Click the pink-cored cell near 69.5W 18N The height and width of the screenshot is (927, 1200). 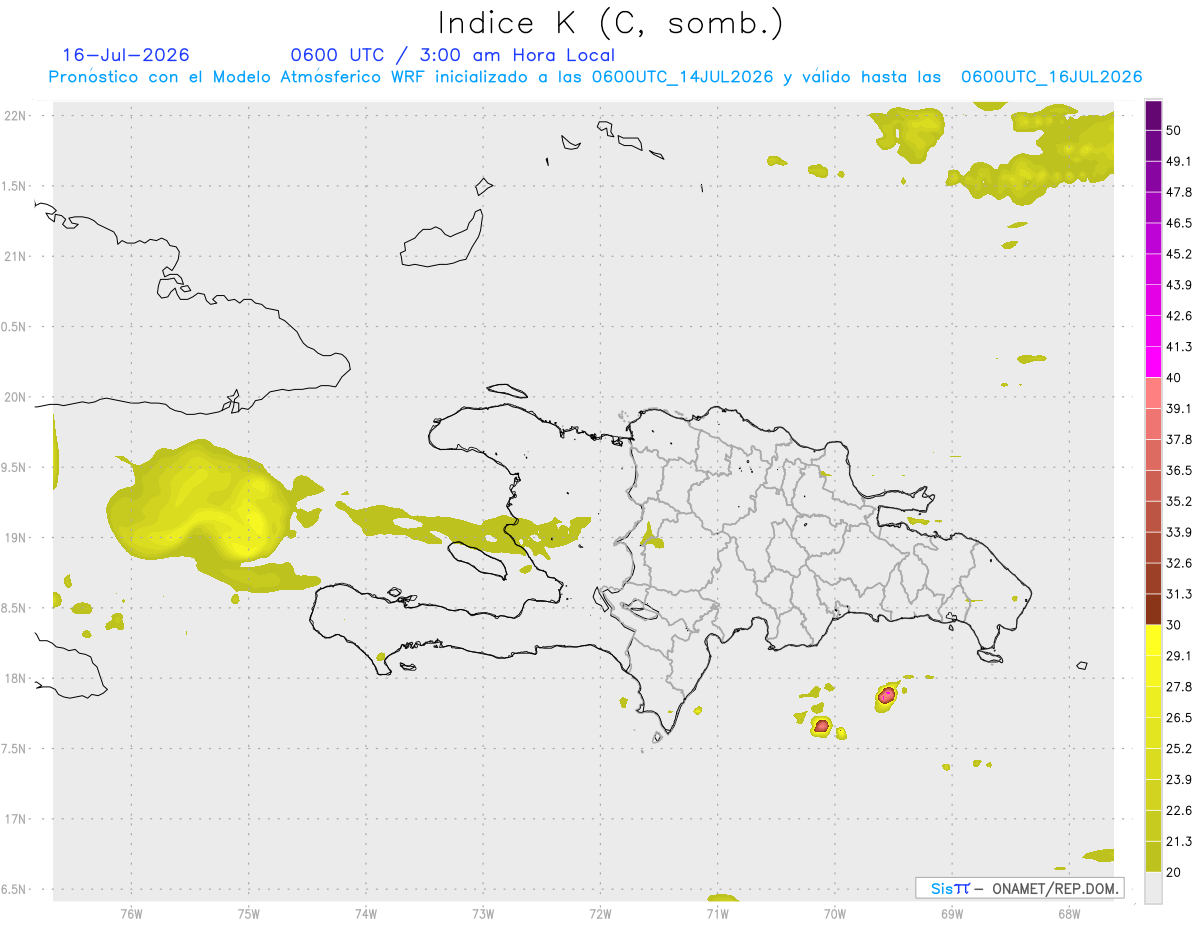[886, 695]
